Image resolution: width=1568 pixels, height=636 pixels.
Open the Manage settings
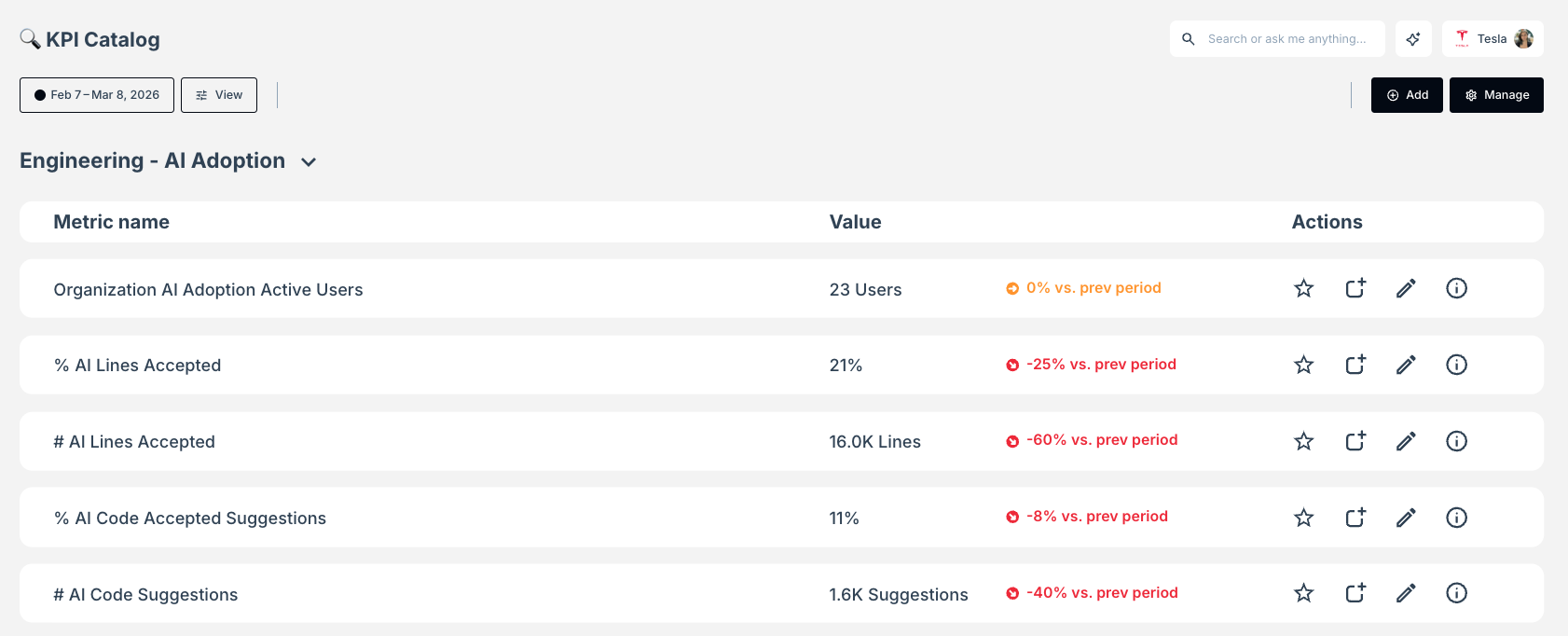1496,94
